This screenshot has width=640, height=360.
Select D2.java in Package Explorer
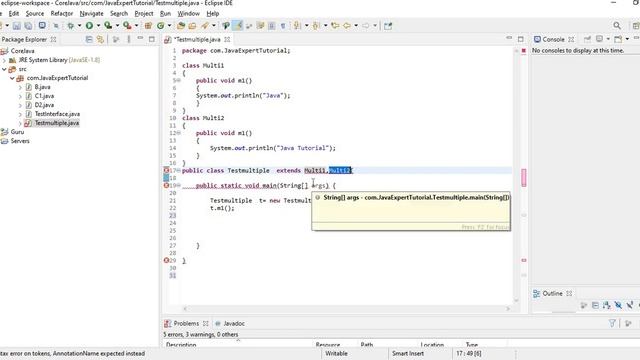pyautogui.click(x=44, y=105)
